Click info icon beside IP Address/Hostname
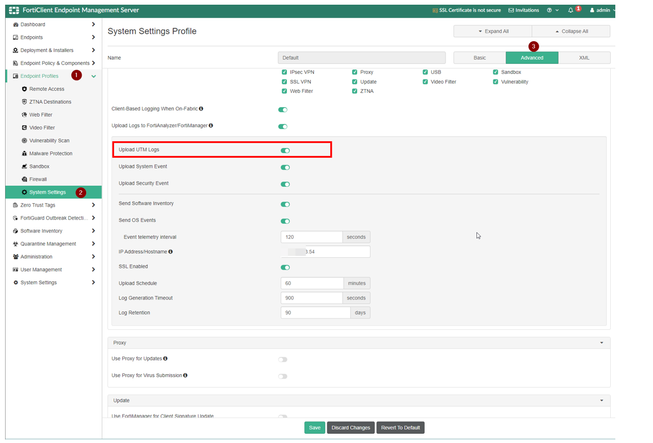 170,252
